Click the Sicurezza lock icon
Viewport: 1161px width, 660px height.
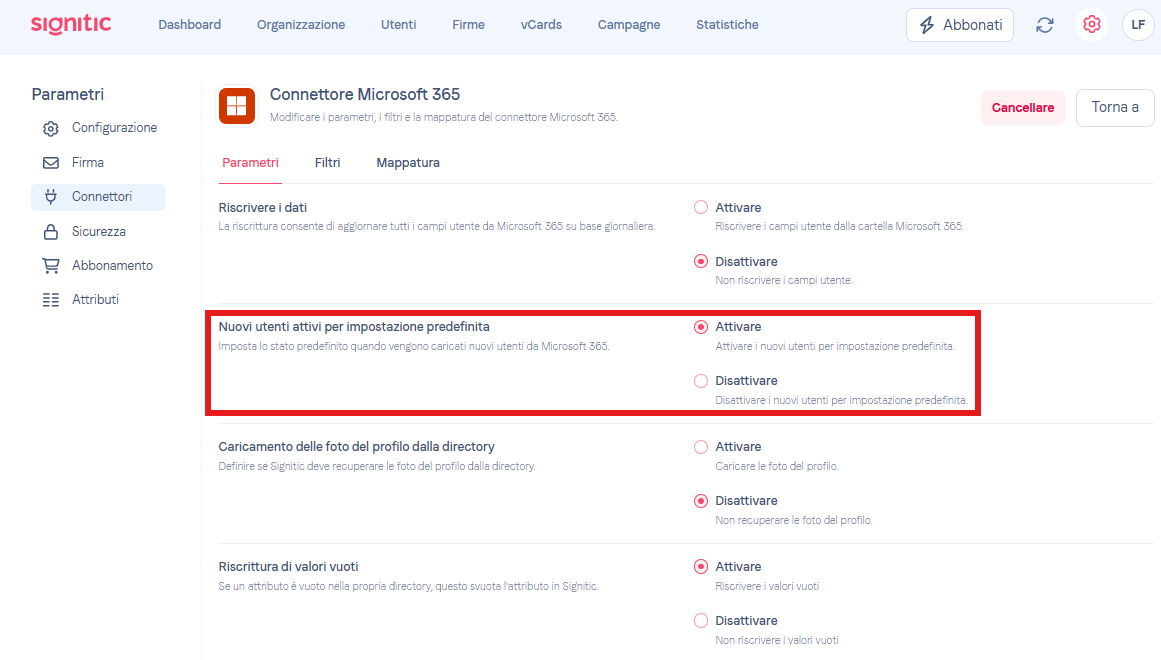pos(50,232)
